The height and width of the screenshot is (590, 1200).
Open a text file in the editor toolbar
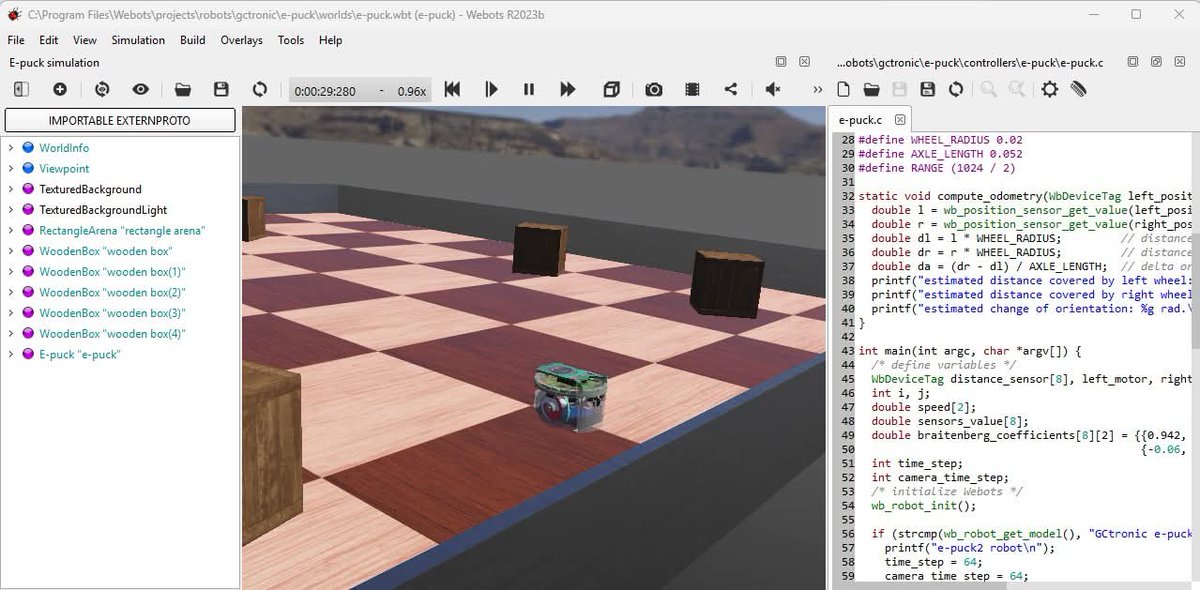point(871,89)
